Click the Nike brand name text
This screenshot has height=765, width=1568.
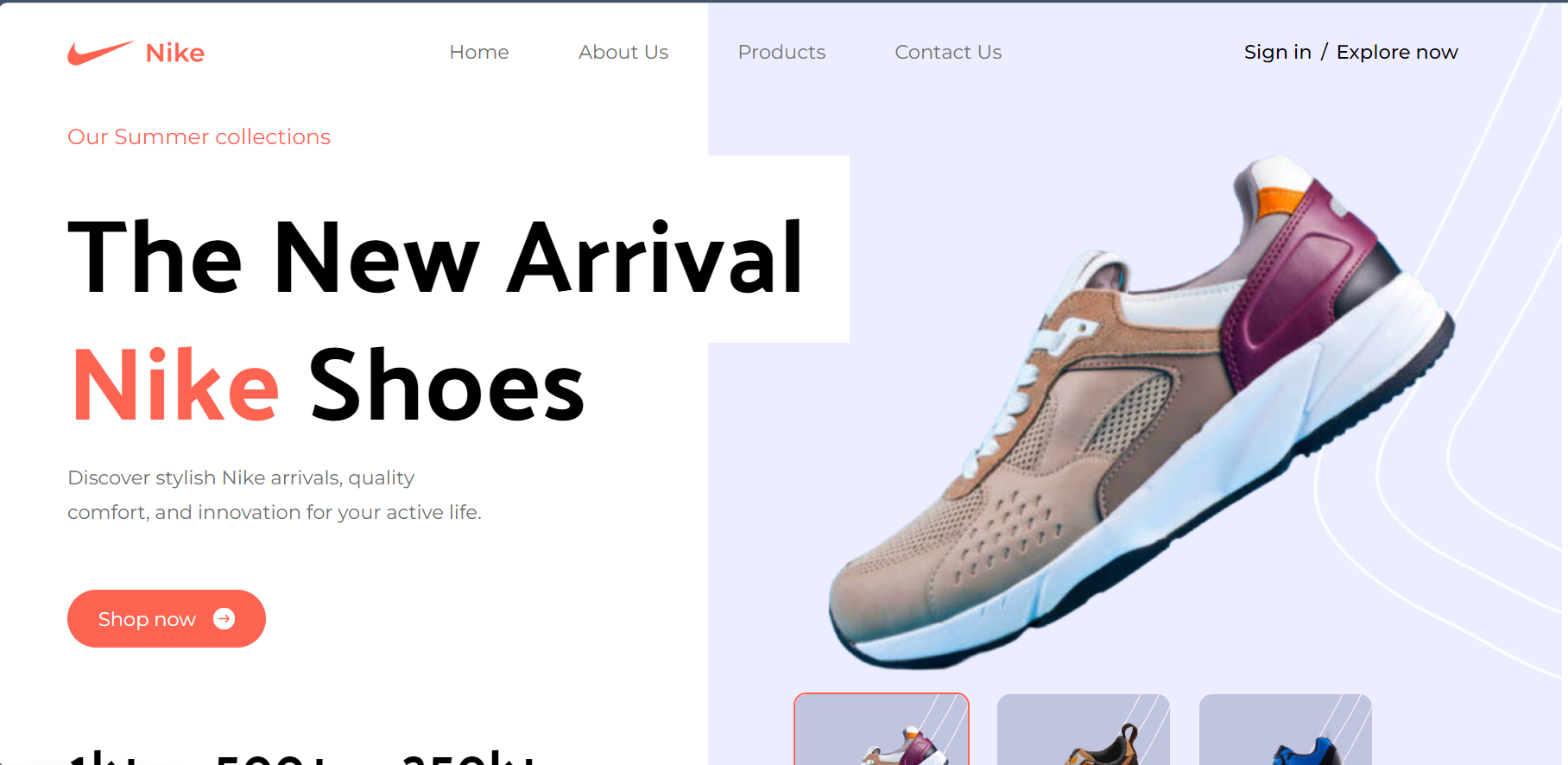[175, 53]
